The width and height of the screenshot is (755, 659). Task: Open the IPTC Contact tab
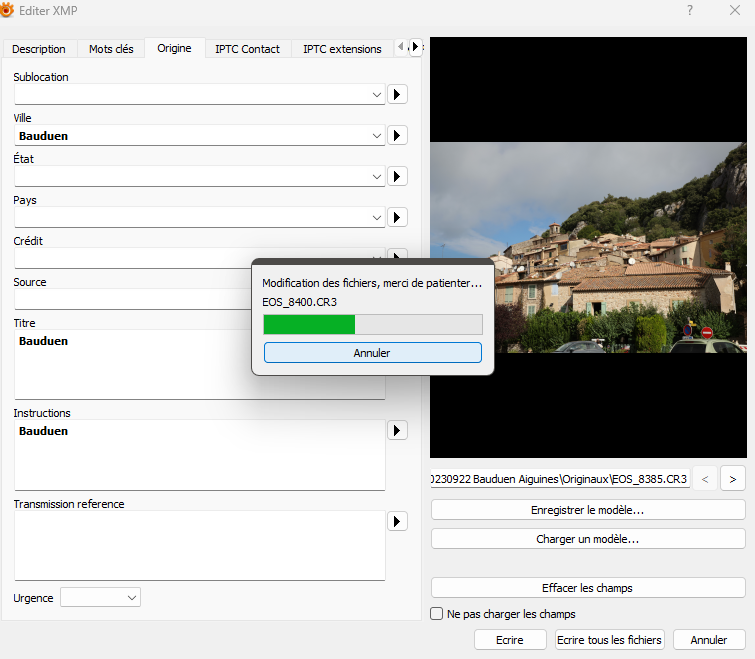coord(247,49)
